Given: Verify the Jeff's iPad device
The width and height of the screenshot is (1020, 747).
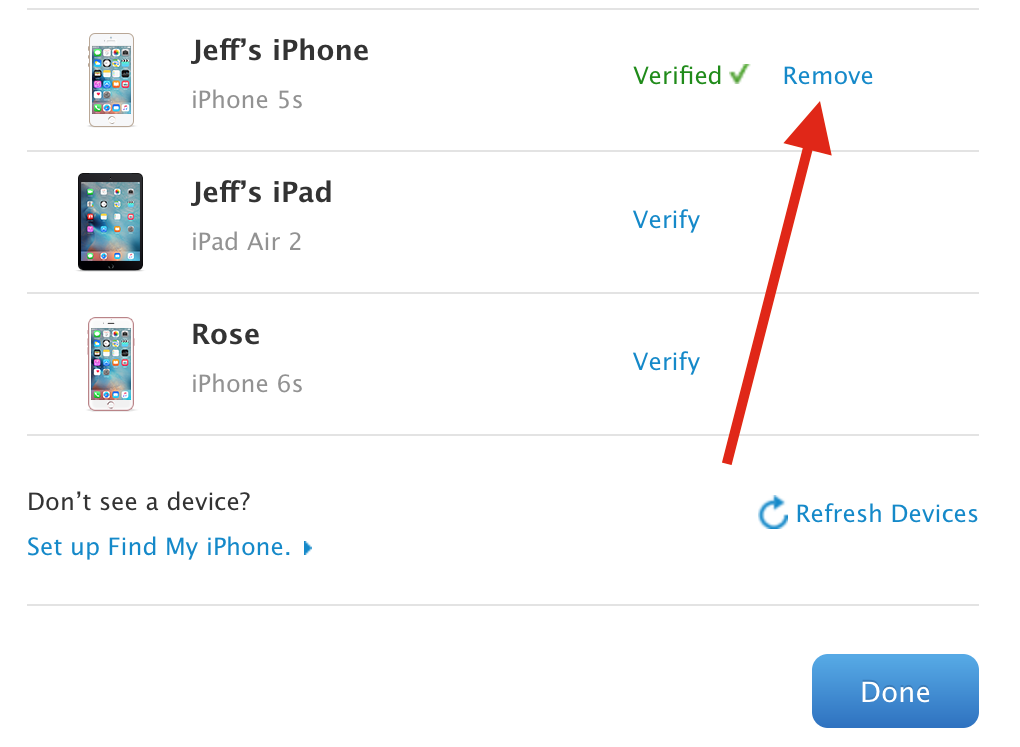Looking at the screenshot, I should [x=666, y=220].
